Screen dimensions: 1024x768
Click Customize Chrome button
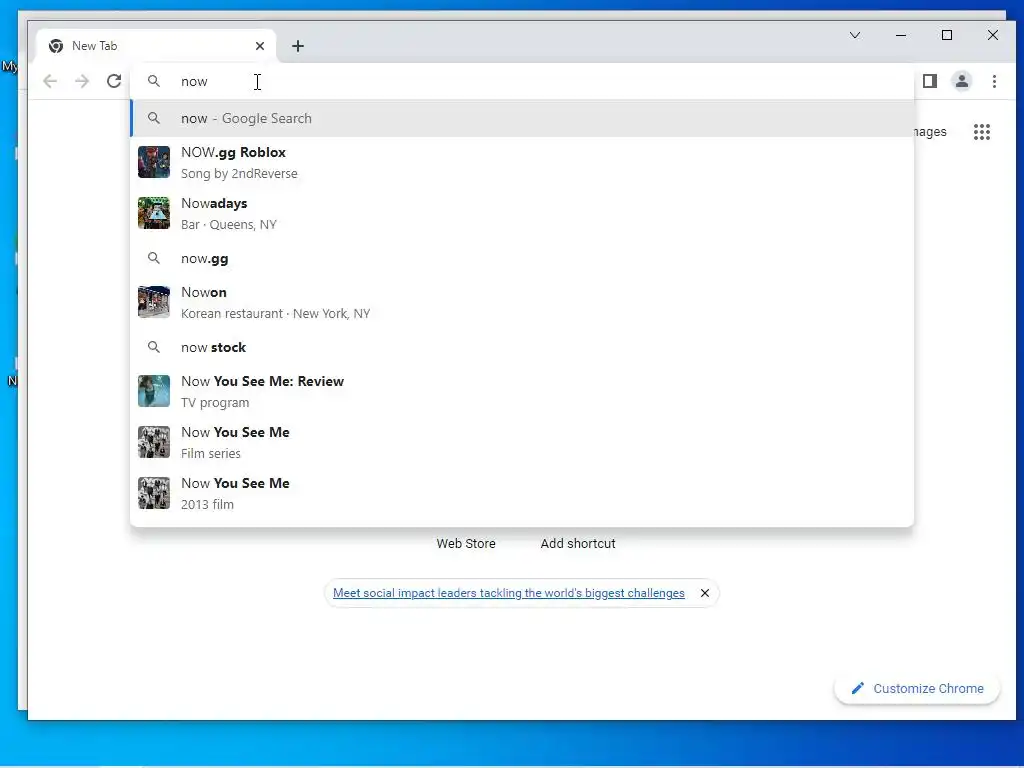(x=917, y=688)
